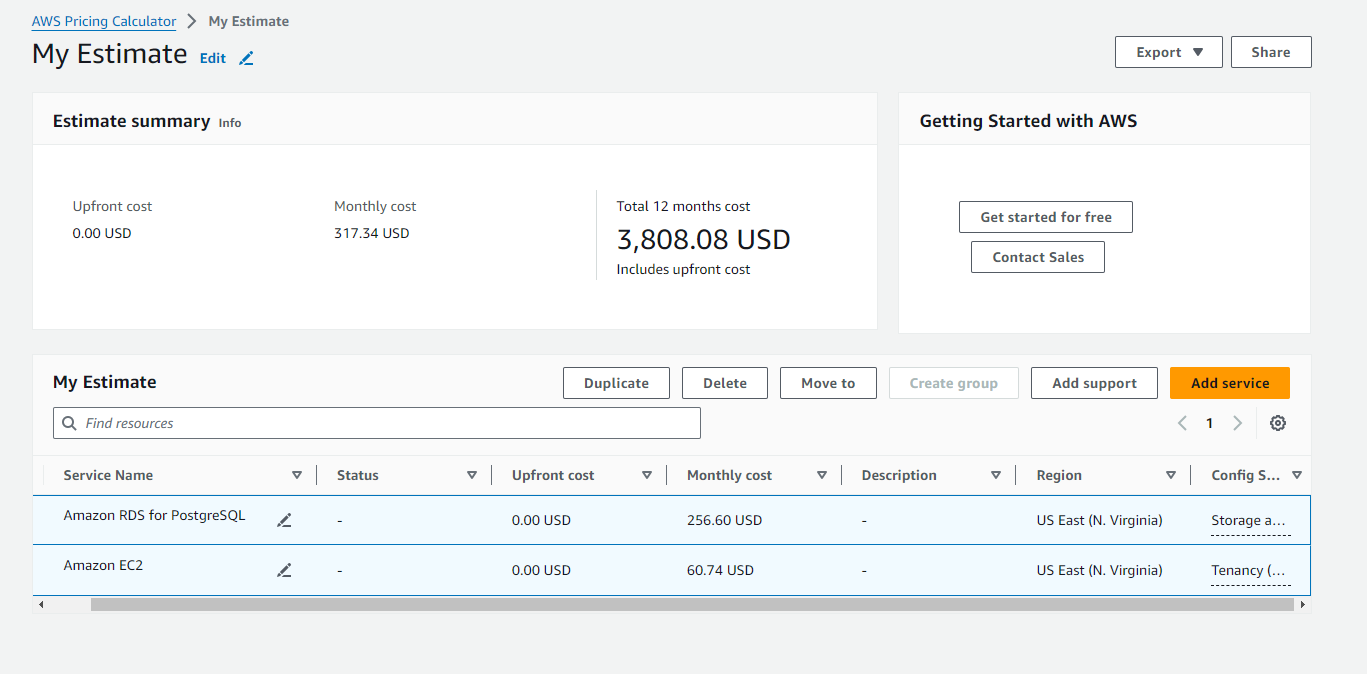
Task: Click Storage a… config summary for RDS
Action: 1250,521
